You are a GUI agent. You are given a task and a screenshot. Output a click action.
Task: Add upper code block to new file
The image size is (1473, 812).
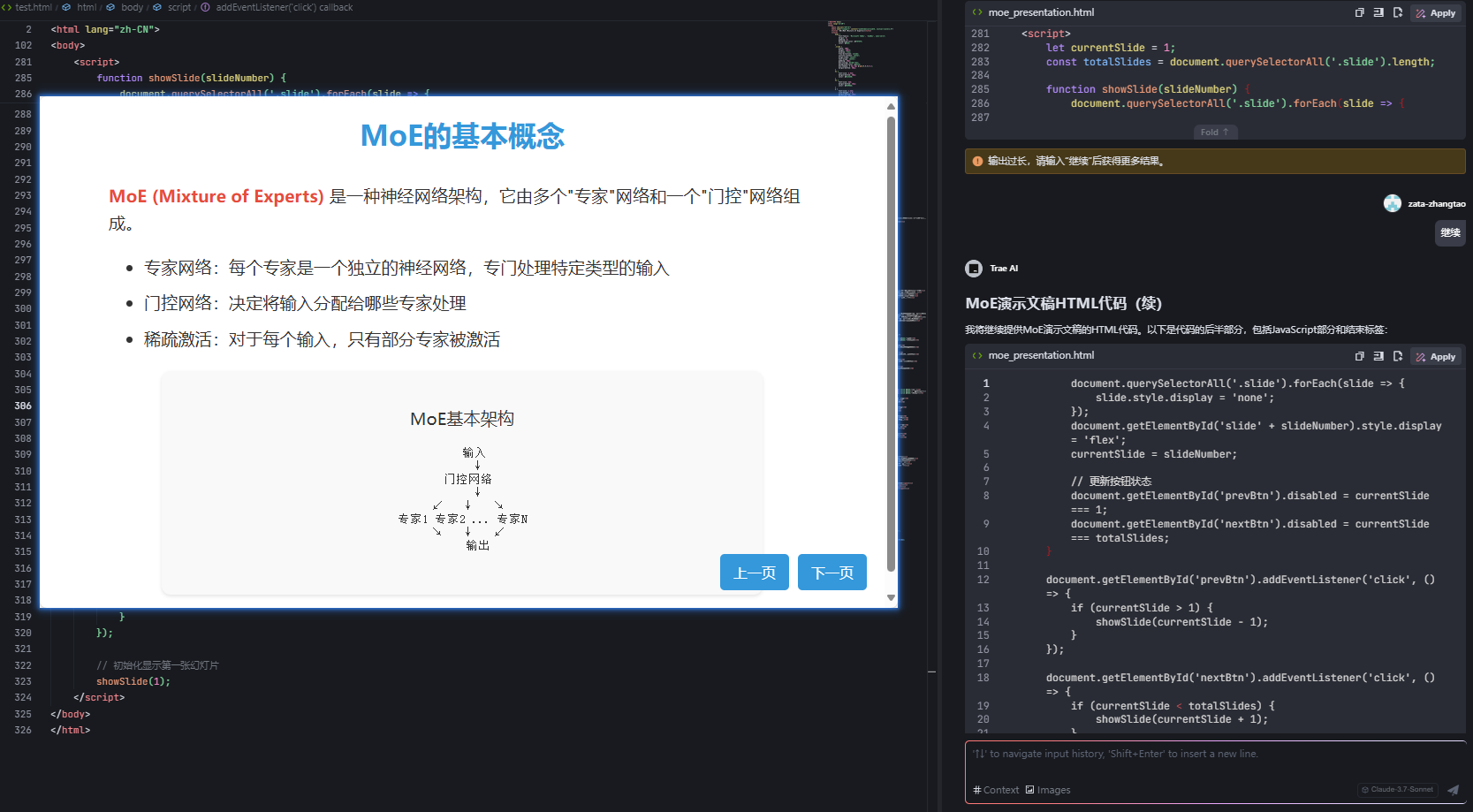click(1398, 12)
